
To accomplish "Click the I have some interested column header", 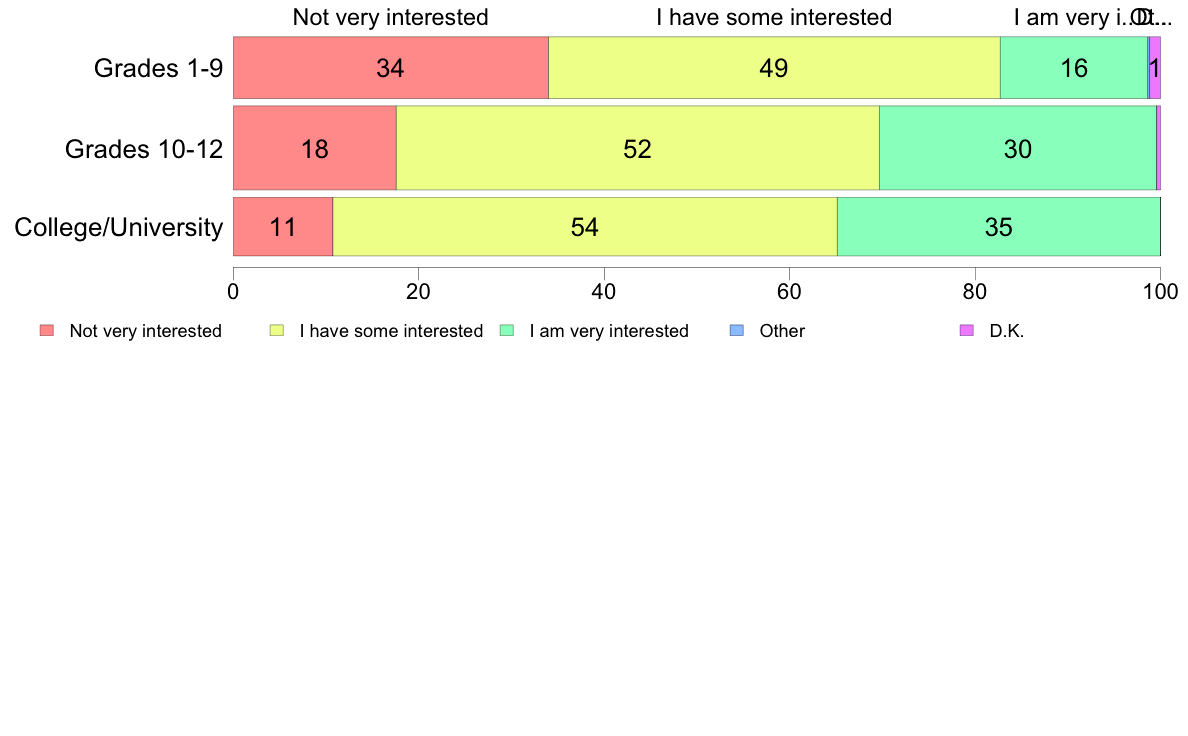I will [x=774, y=17].
